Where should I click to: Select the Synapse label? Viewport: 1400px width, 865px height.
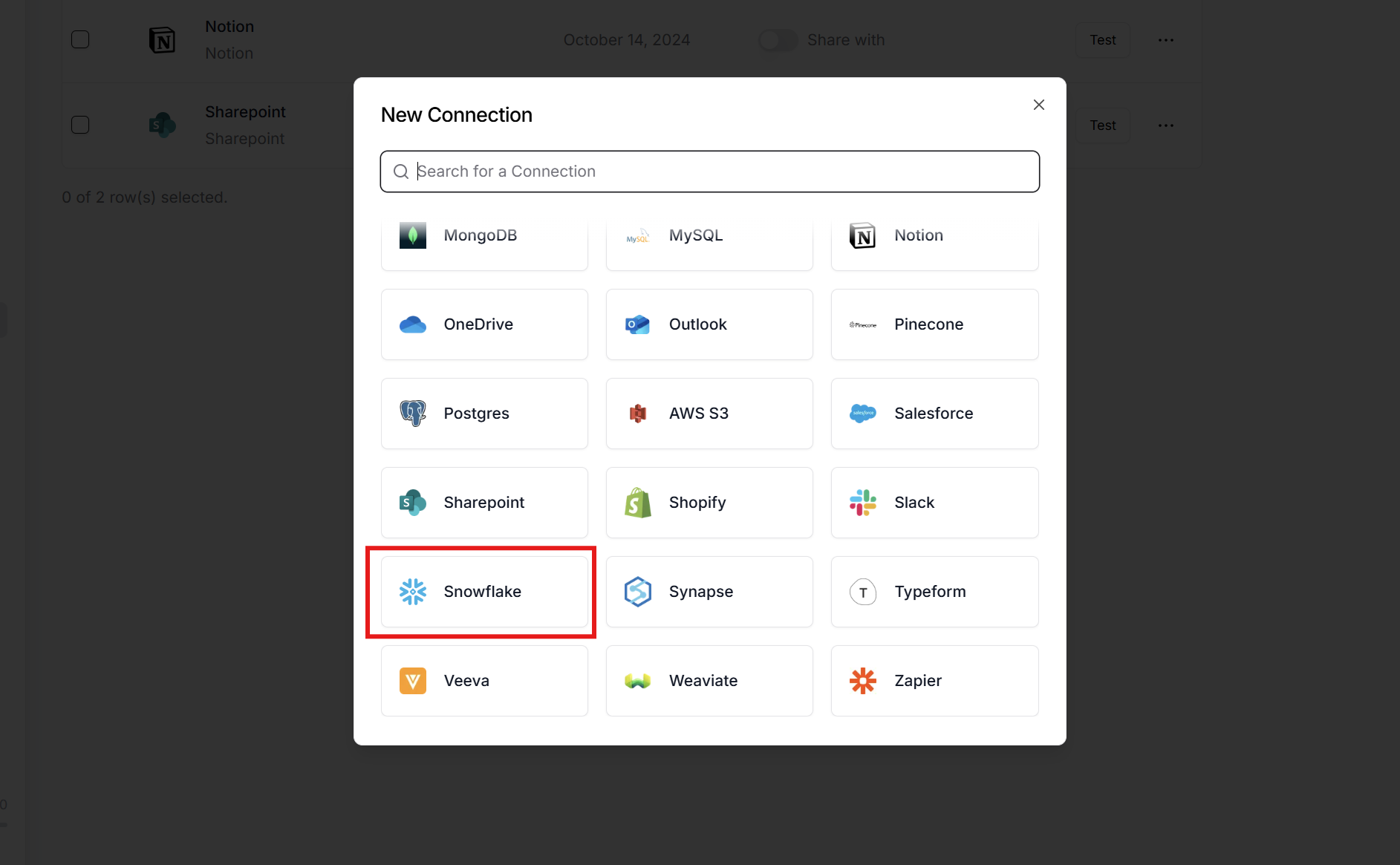point(701,592)
